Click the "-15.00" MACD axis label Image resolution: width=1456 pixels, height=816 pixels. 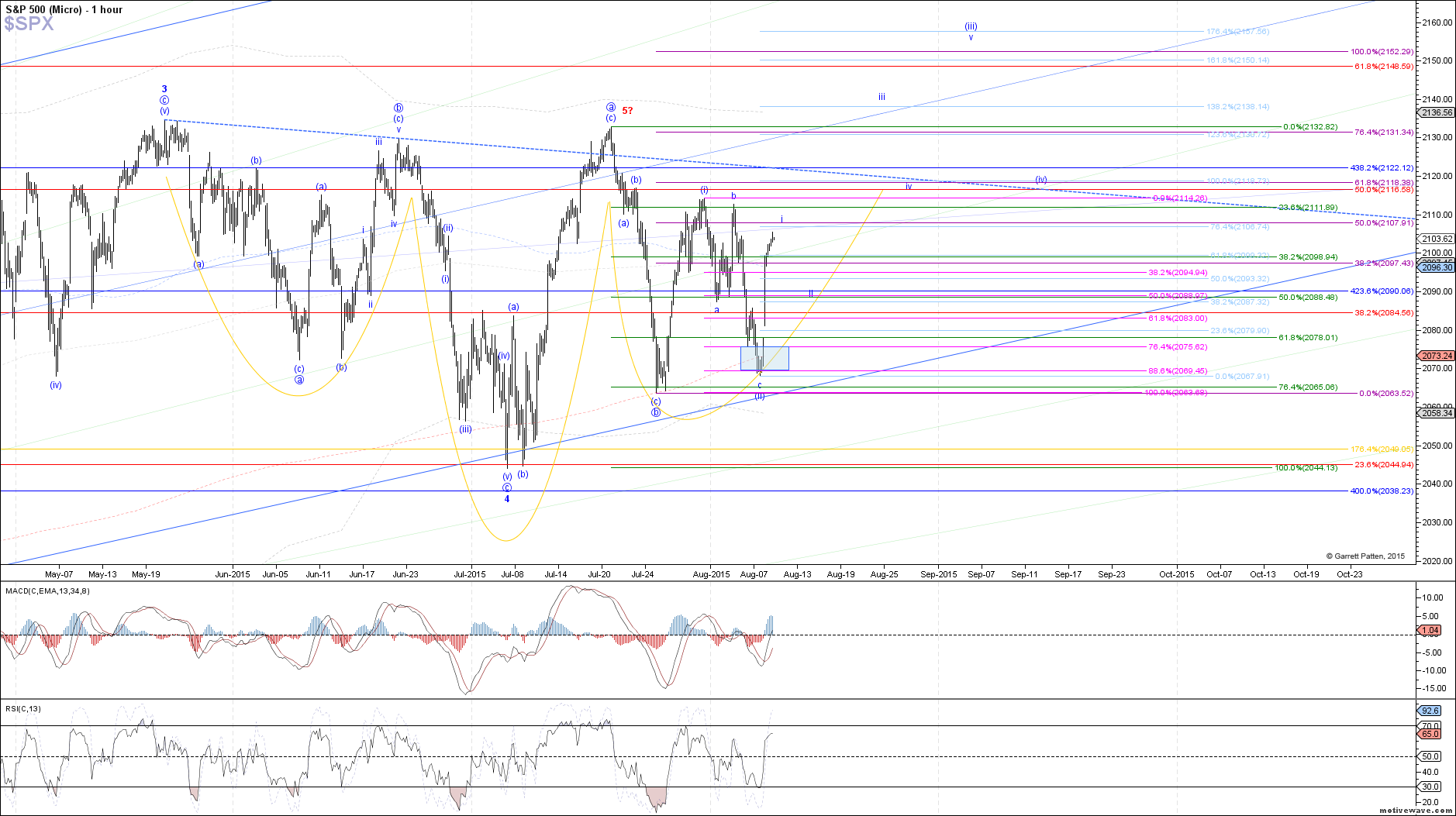point(1433,688)
